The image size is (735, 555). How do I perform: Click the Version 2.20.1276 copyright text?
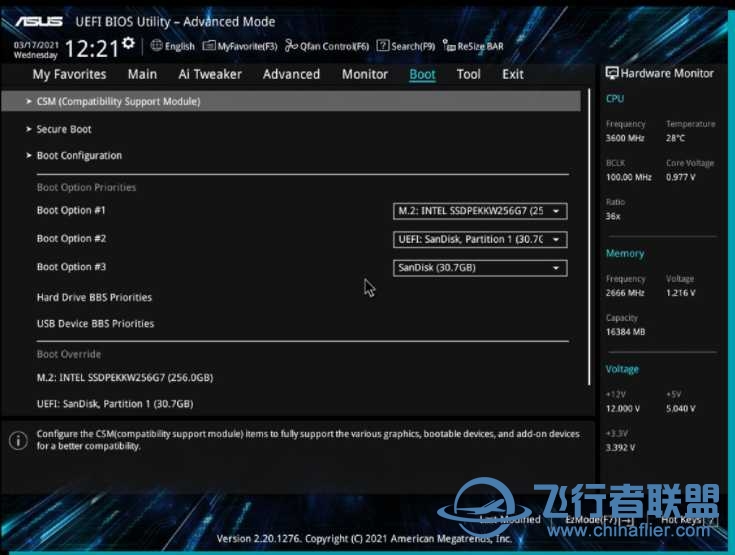(x=364, y=539)
